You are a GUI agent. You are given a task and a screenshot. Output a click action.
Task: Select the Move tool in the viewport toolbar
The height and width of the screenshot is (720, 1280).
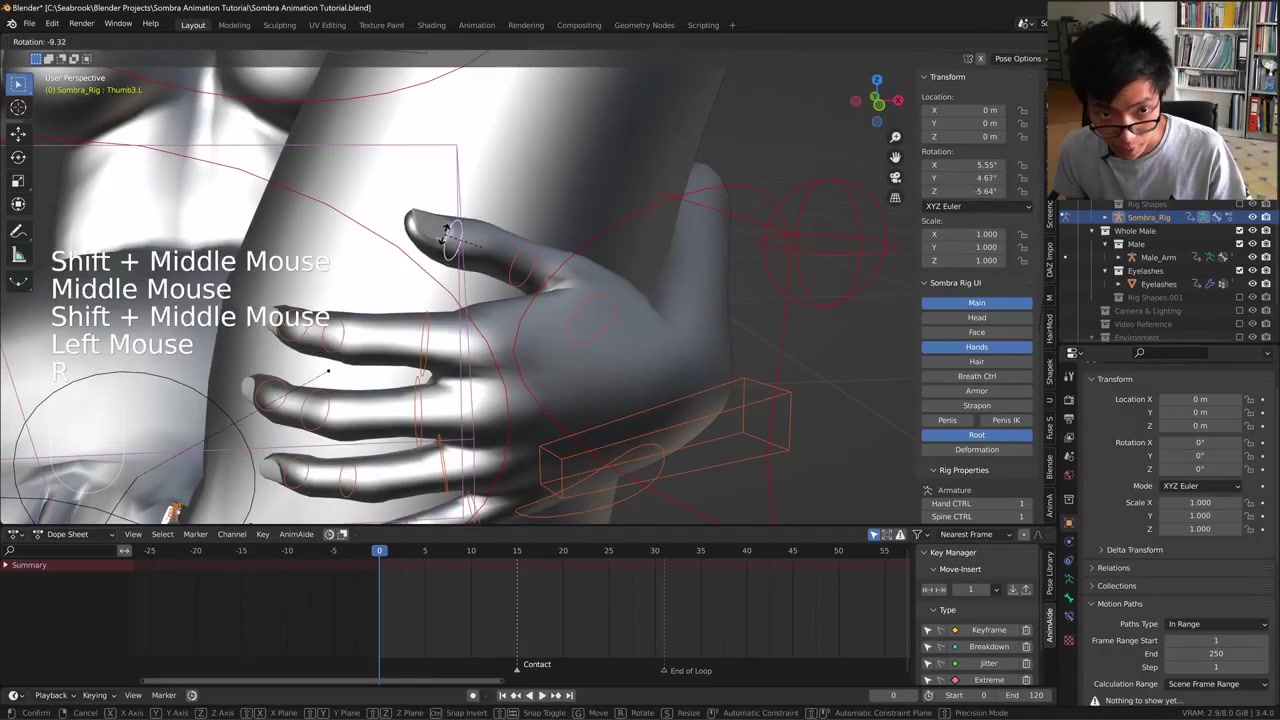pos(18,133)
